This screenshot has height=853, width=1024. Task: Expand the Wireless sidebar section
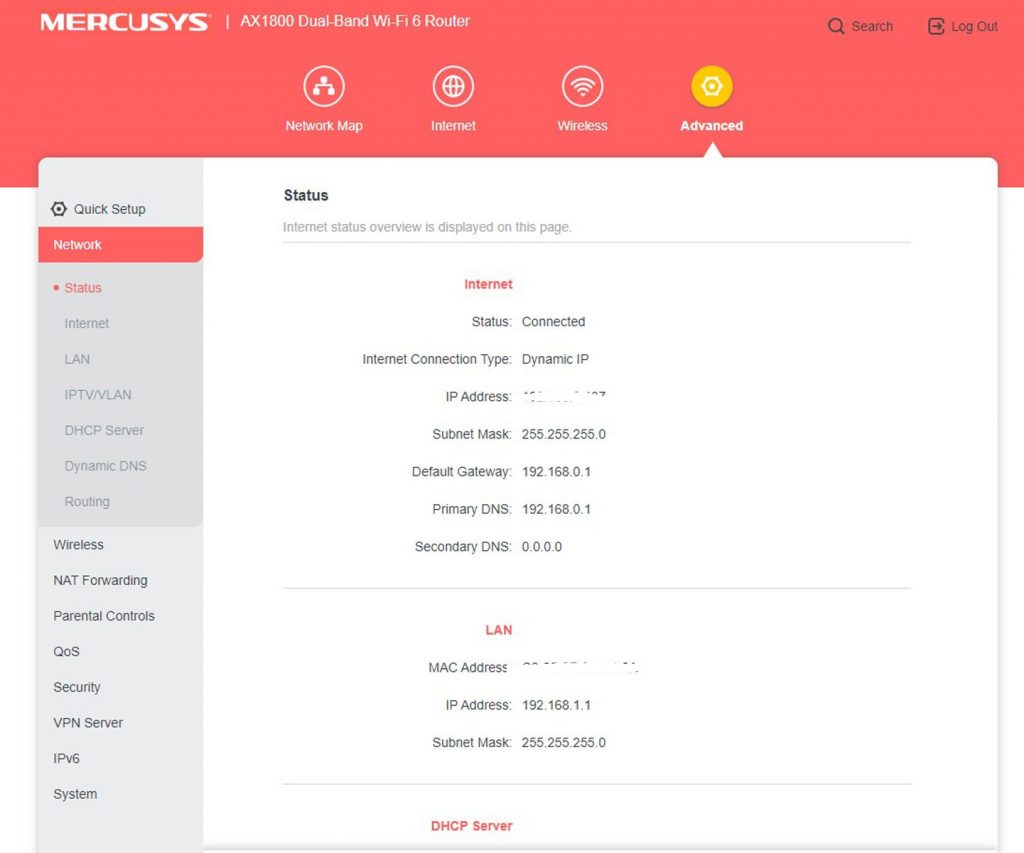[78, 545]
